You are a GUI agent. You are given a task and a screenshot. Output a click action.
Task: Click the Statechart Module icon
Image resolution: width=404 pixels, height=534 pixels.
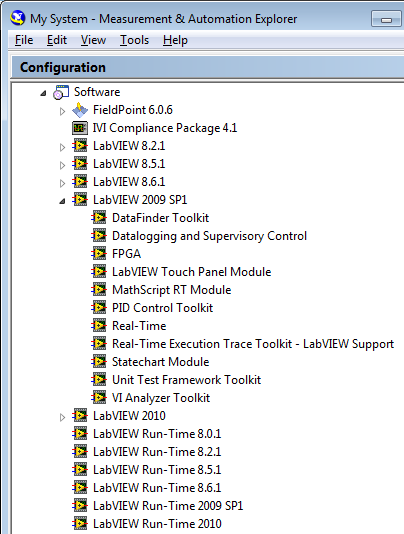pos(99,362)
